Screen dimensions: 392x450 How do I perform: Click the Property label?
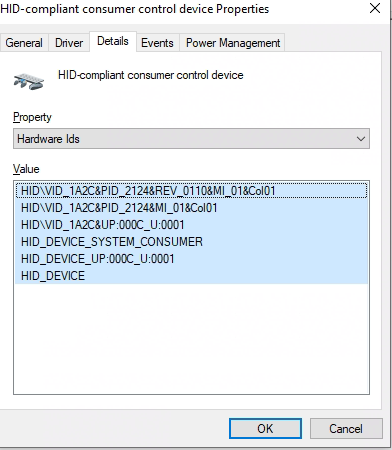[x=32, y=117]
